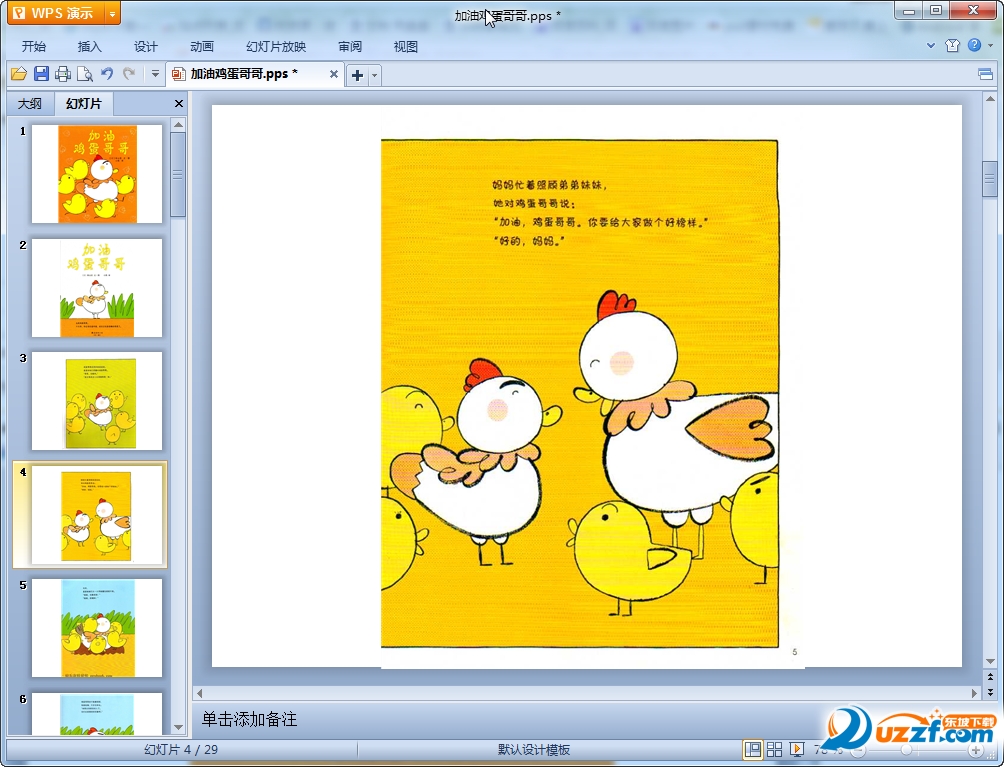Image resolution: width=1004 pixels, height=767 pixels.
Task: Click main editor vertical scroll up arrow
Action: coord(990,99)
